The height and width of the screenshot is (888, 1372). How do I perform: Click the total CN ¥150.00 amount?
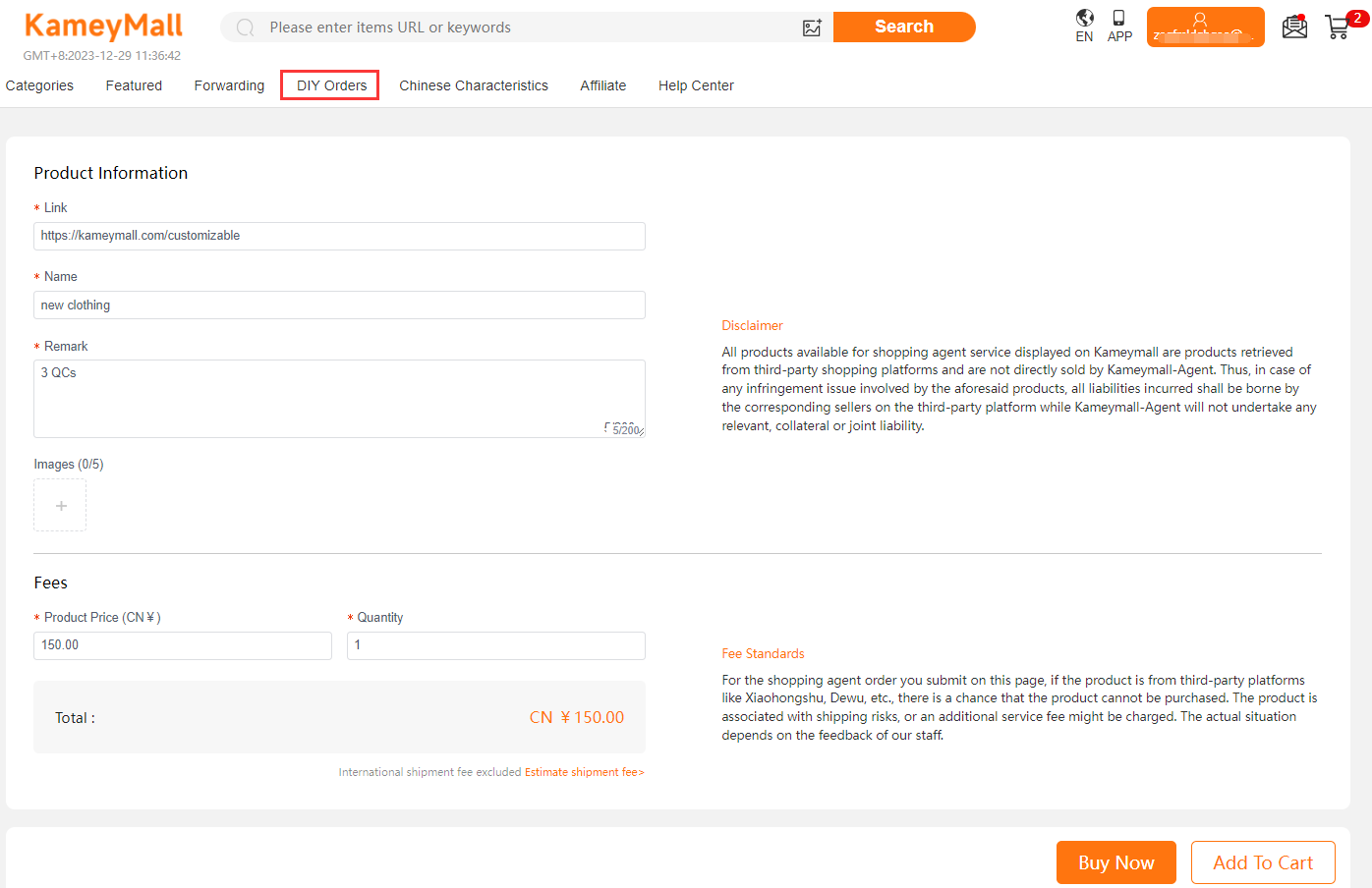(x=577, y=717)
